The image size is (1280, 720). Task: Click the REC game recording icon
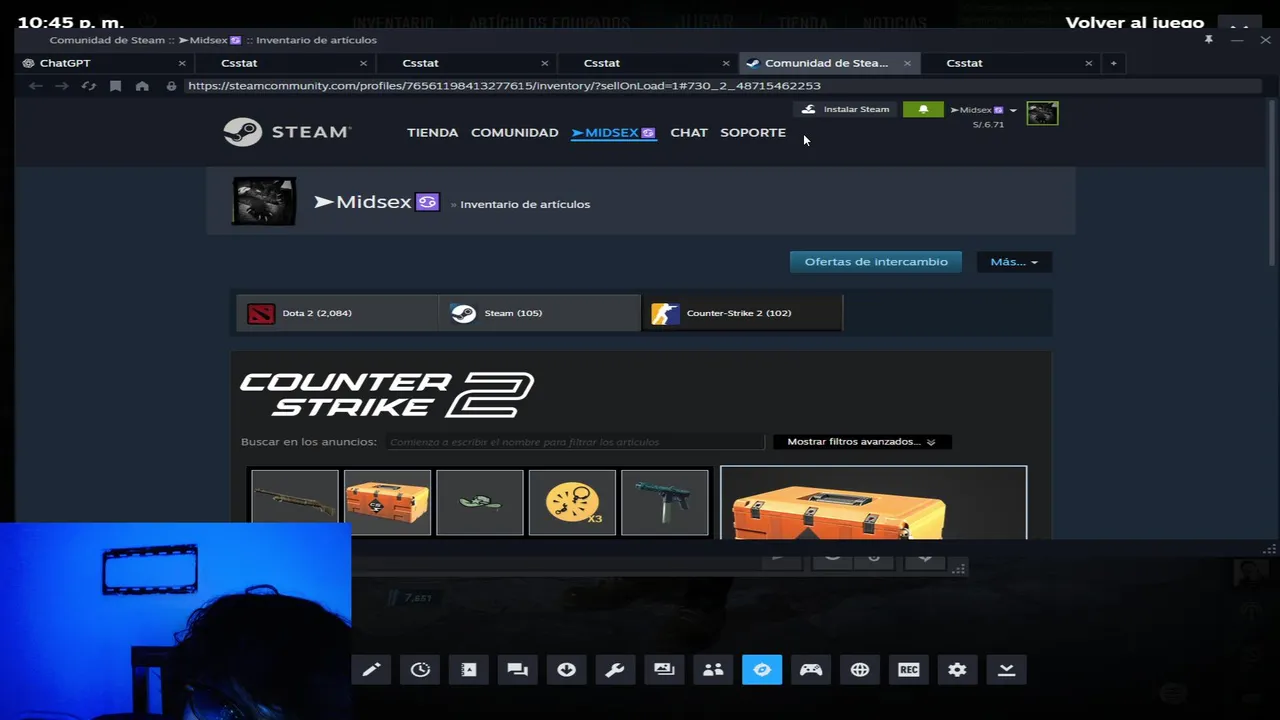(x=908, y=670)
